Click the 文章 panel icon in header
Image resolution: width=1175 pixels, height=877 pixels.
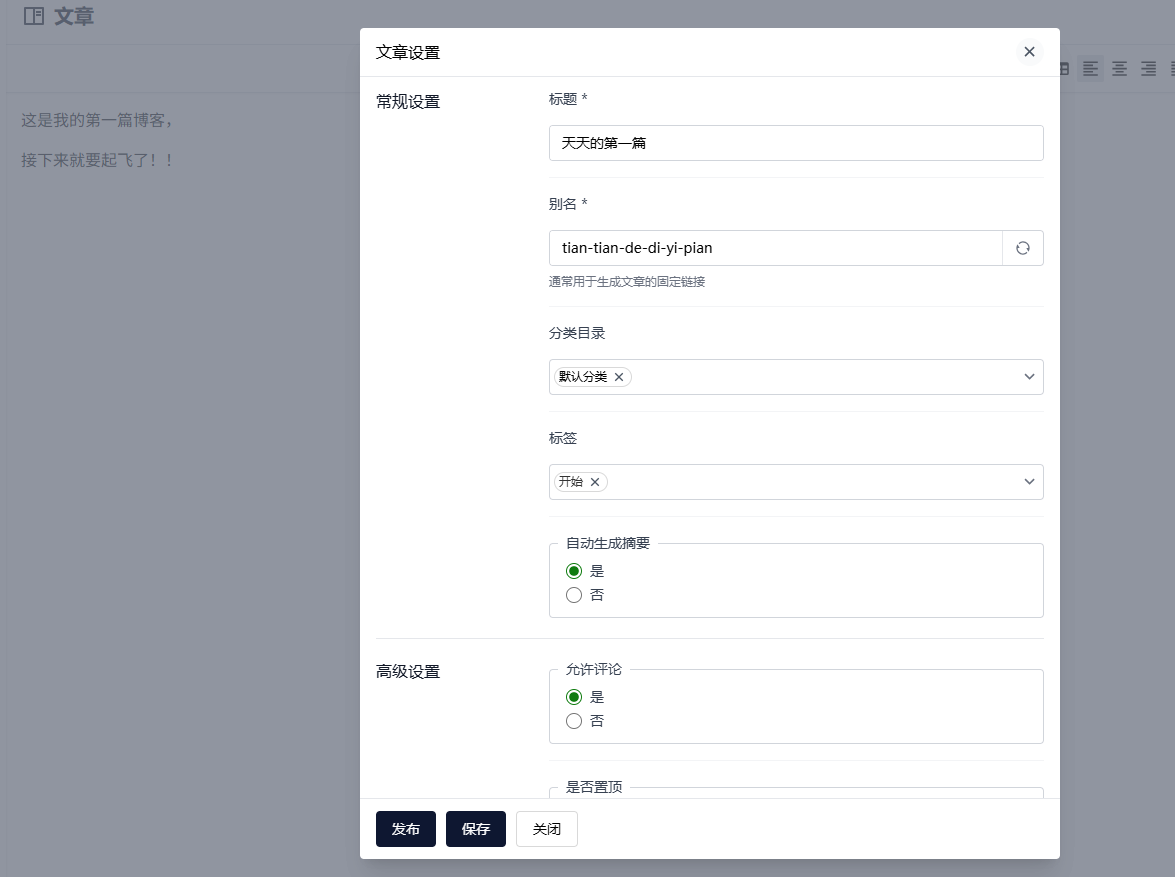34,16
